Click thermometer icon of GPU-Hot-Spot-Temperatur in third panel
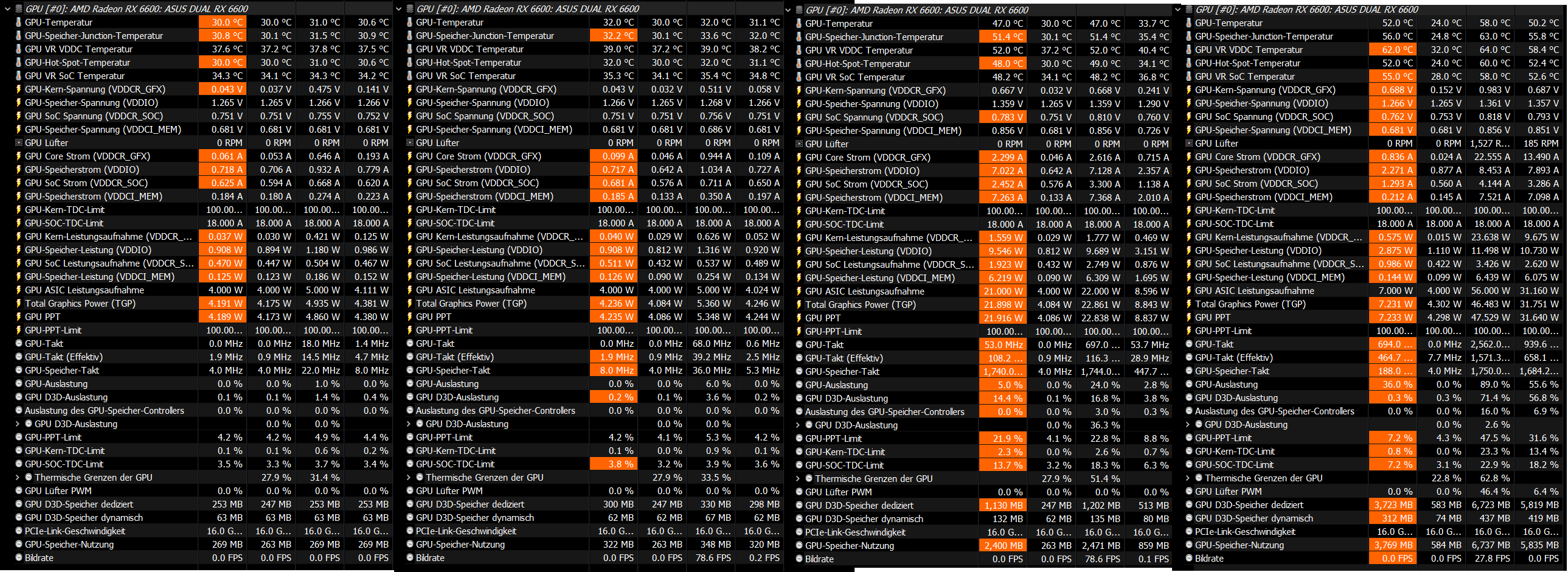 coord(799,64)
